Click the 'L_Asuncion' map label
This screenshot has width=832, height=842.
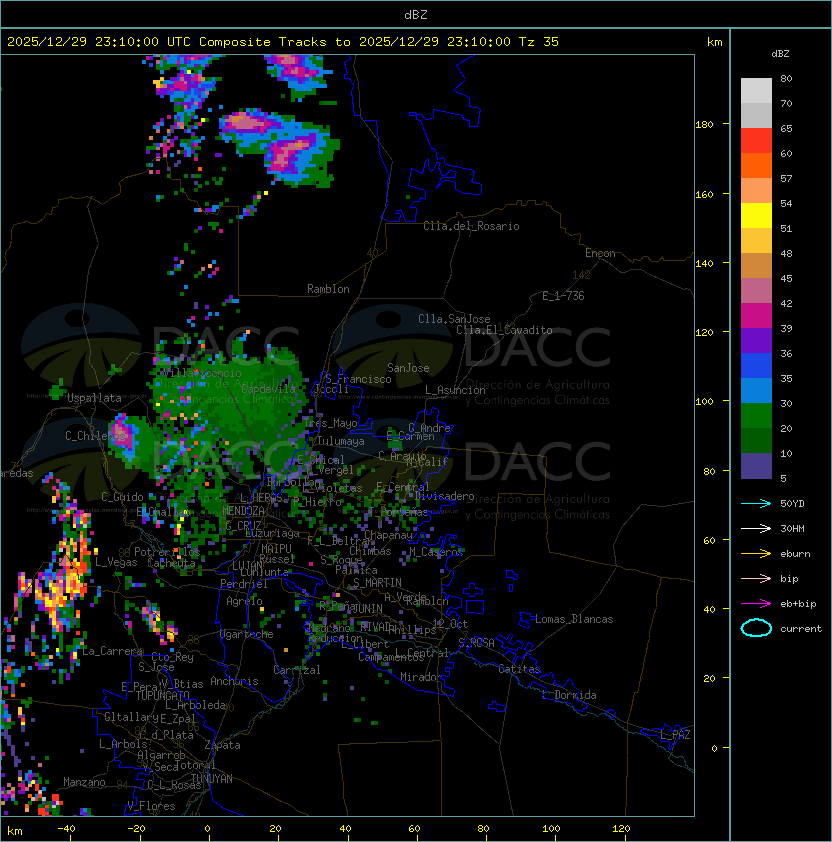455,390
